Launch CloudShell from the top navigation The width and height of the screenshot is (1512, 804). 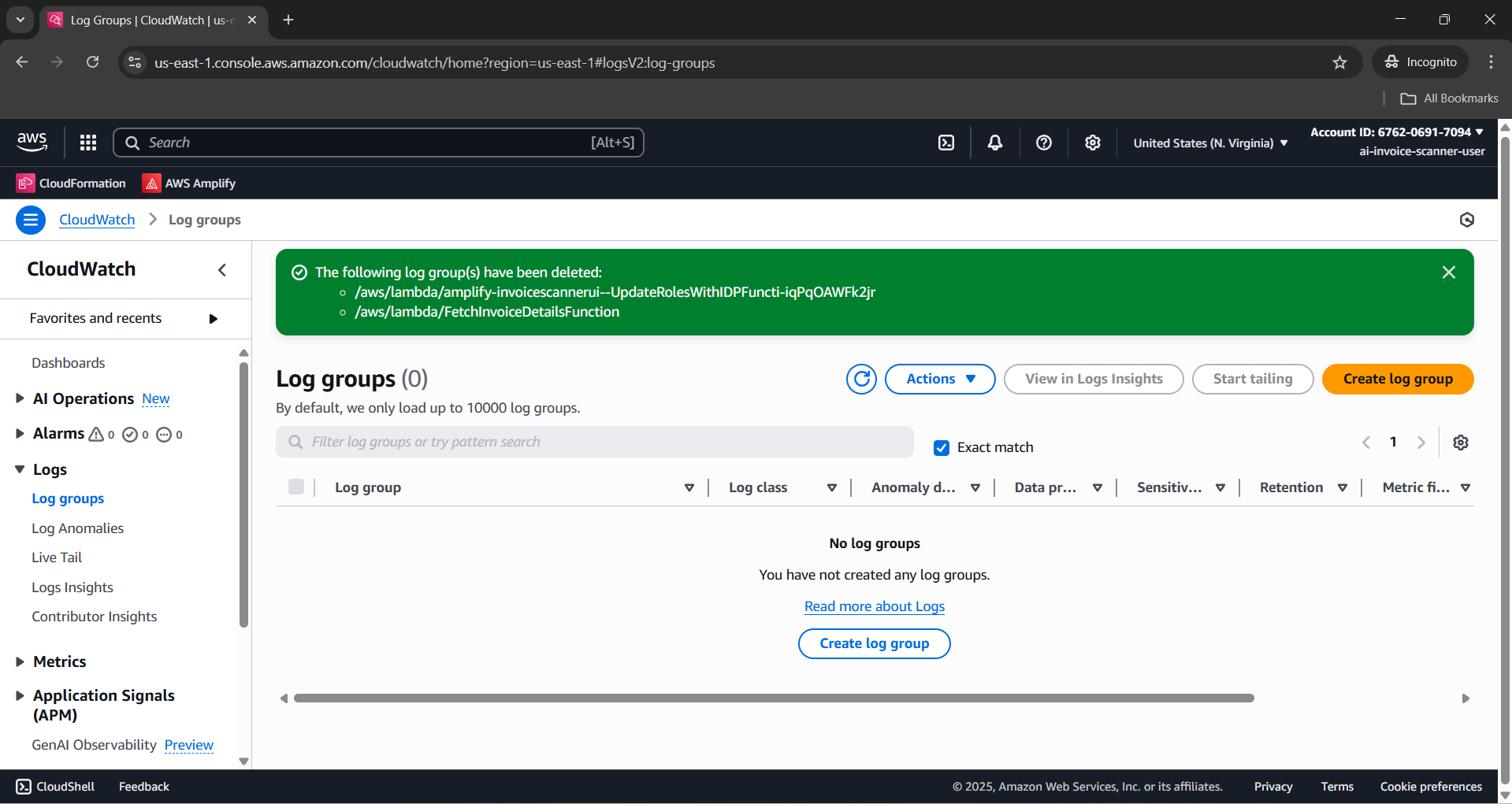point(945,143)
